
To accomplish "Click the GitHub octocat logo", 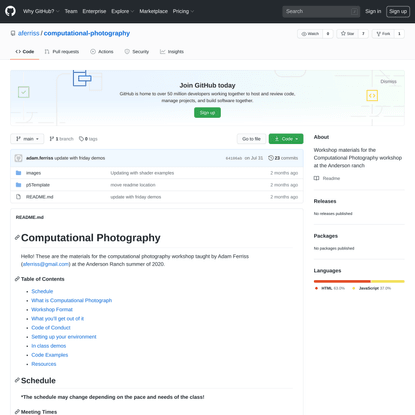I will (10, 11).
